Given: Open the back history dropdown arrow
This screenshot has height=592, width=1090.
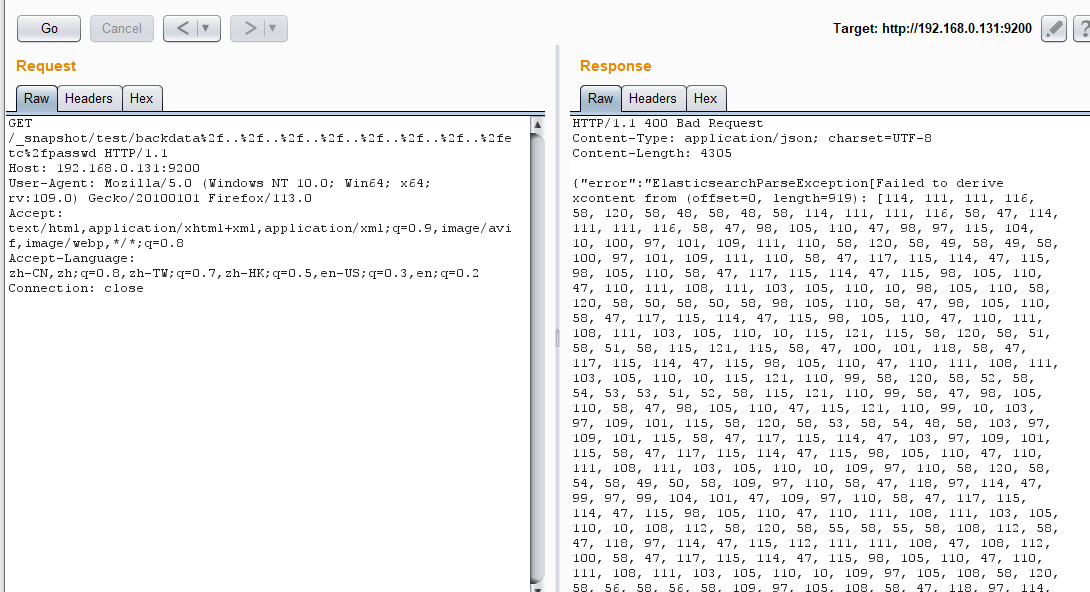Looking at the screenshot, I should click(x=206, y=28).
